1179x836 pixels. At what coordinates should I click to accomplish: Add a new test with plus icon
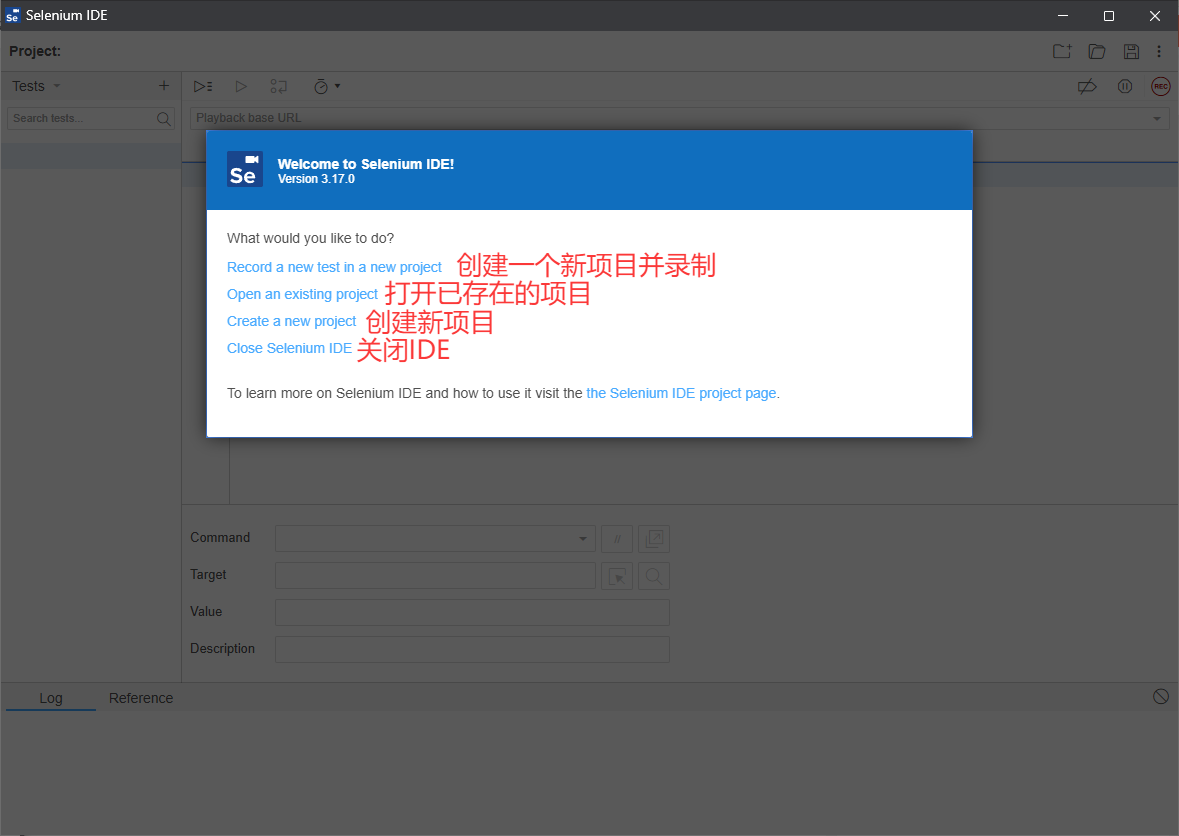(x=164, y=86)
